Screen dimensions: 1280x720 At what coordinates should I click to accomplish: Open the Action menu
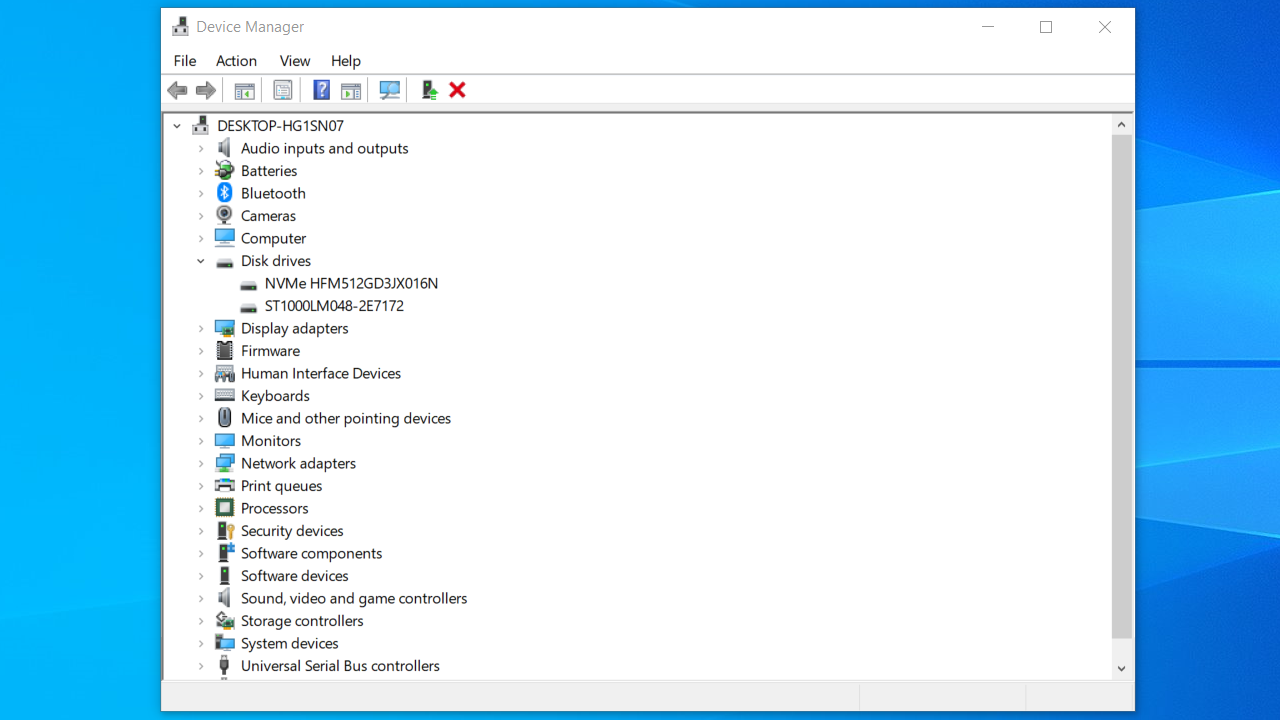[236, 61]
